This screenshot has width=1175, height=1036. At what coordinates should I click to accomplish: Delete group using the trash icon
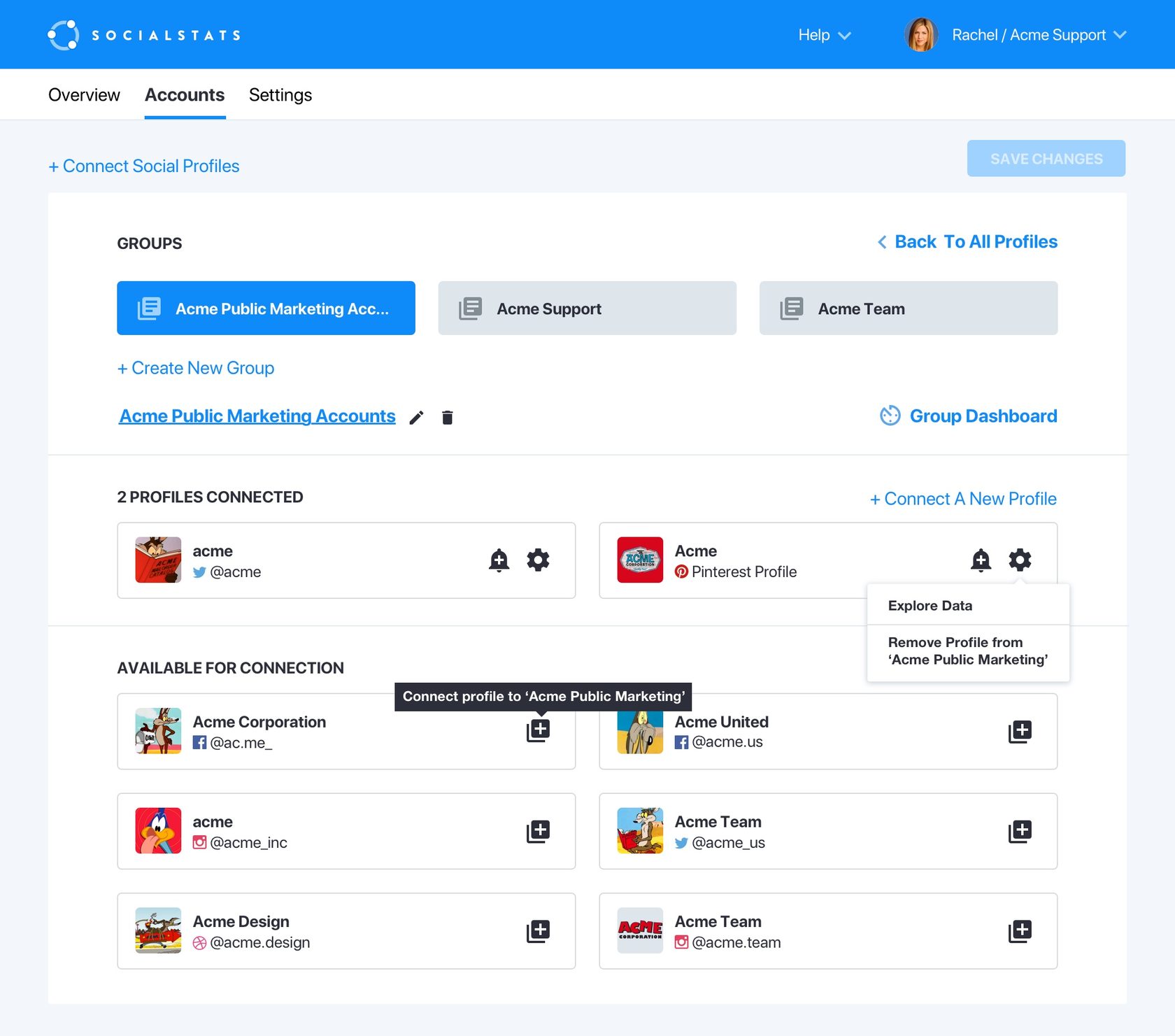coord(448,418)
